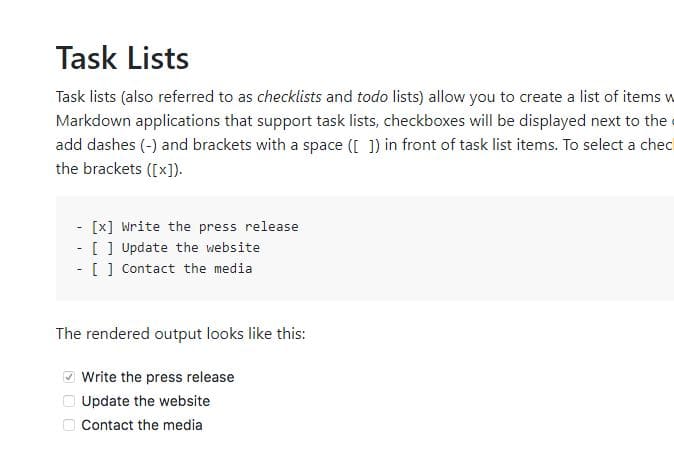Toggle the Write the press release checkbox
The image size is (674, 475).
pyautogui.click(x=69, y=377)
